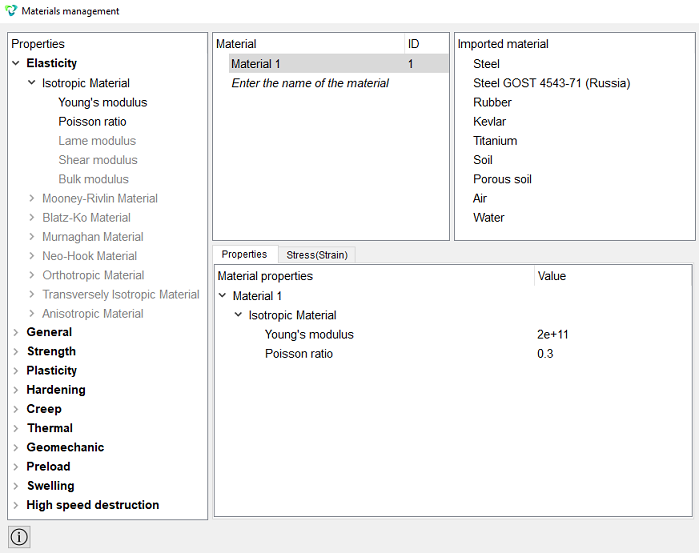Collapse the Elasticity category
The width and height of the screenshot is (699, 553).
tap(16, 63)
